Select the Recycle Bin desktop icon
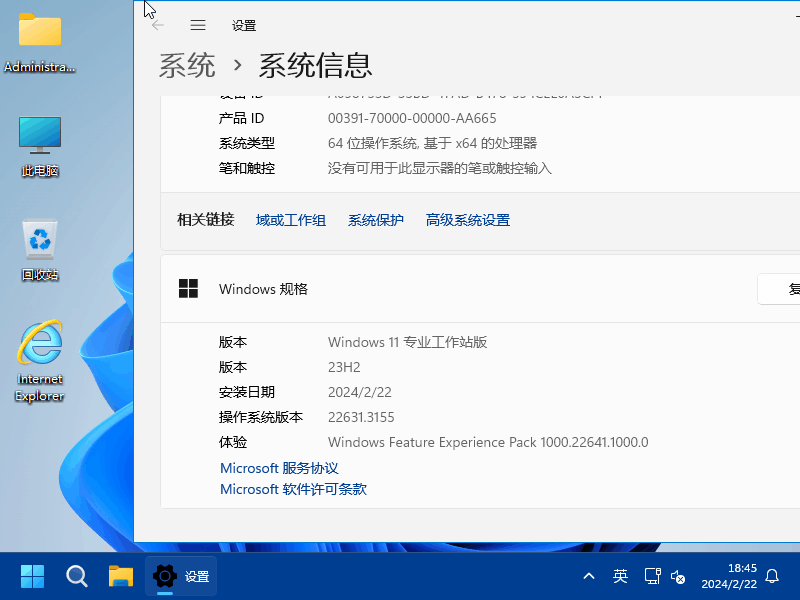Viewport: 800px width, 600px height. click(x=40, y=250)
